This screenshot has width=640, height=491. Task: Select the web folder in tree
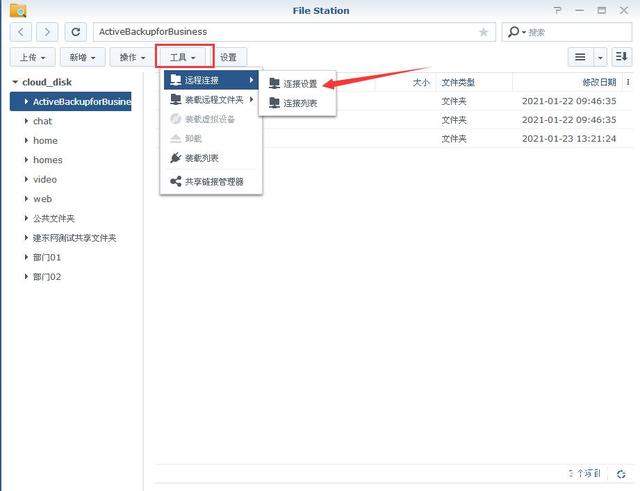pos(42,199)
